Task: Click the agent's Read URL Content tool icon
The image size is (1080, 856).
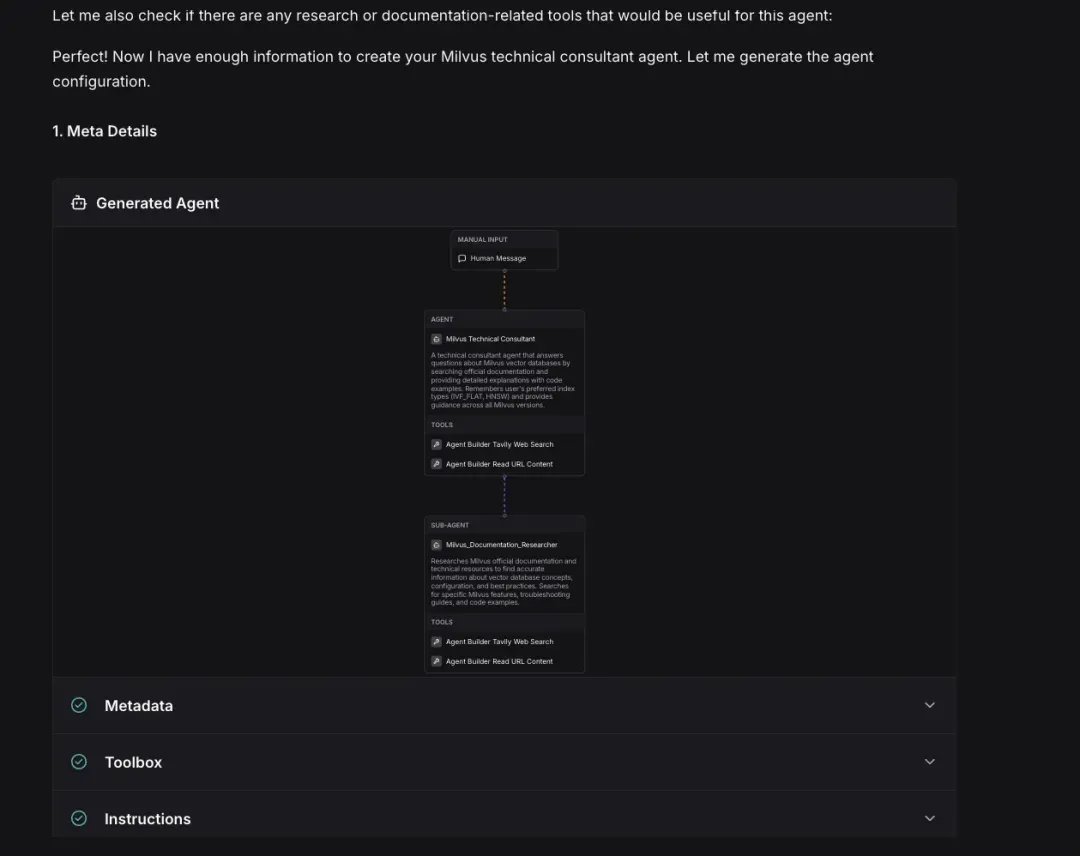Action: click(436, 464)
